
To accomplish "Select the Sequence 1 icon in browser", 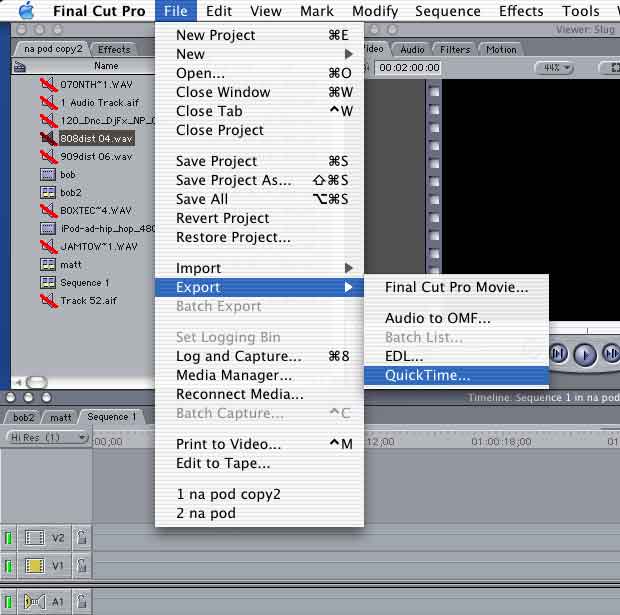I will pyautogui.click(x=47, y=282).
